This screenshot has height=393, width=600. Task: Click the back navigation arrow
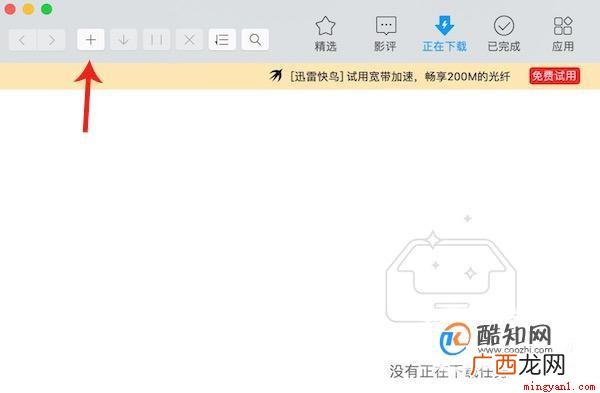pyautogui.click(x=23, y=40)
